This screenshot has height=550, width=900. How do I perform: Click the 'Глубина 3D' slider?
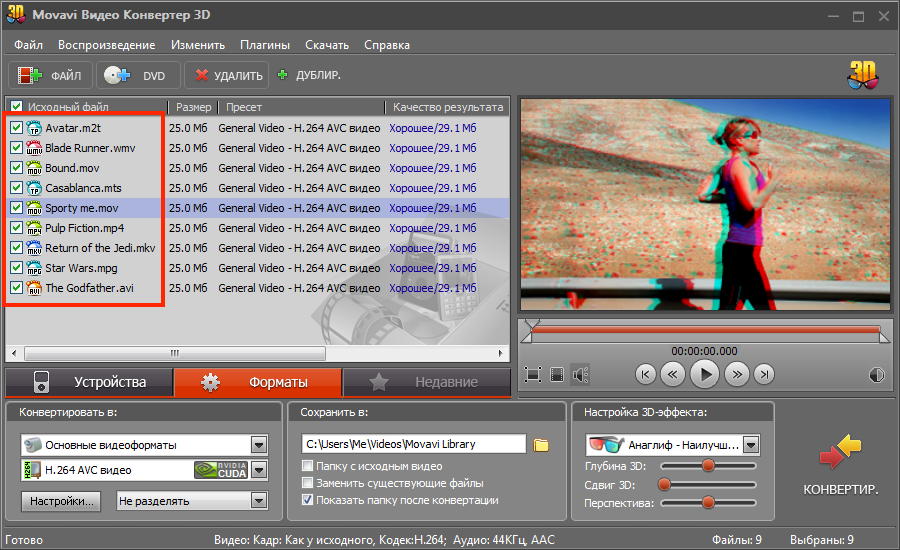pos(708,465)
